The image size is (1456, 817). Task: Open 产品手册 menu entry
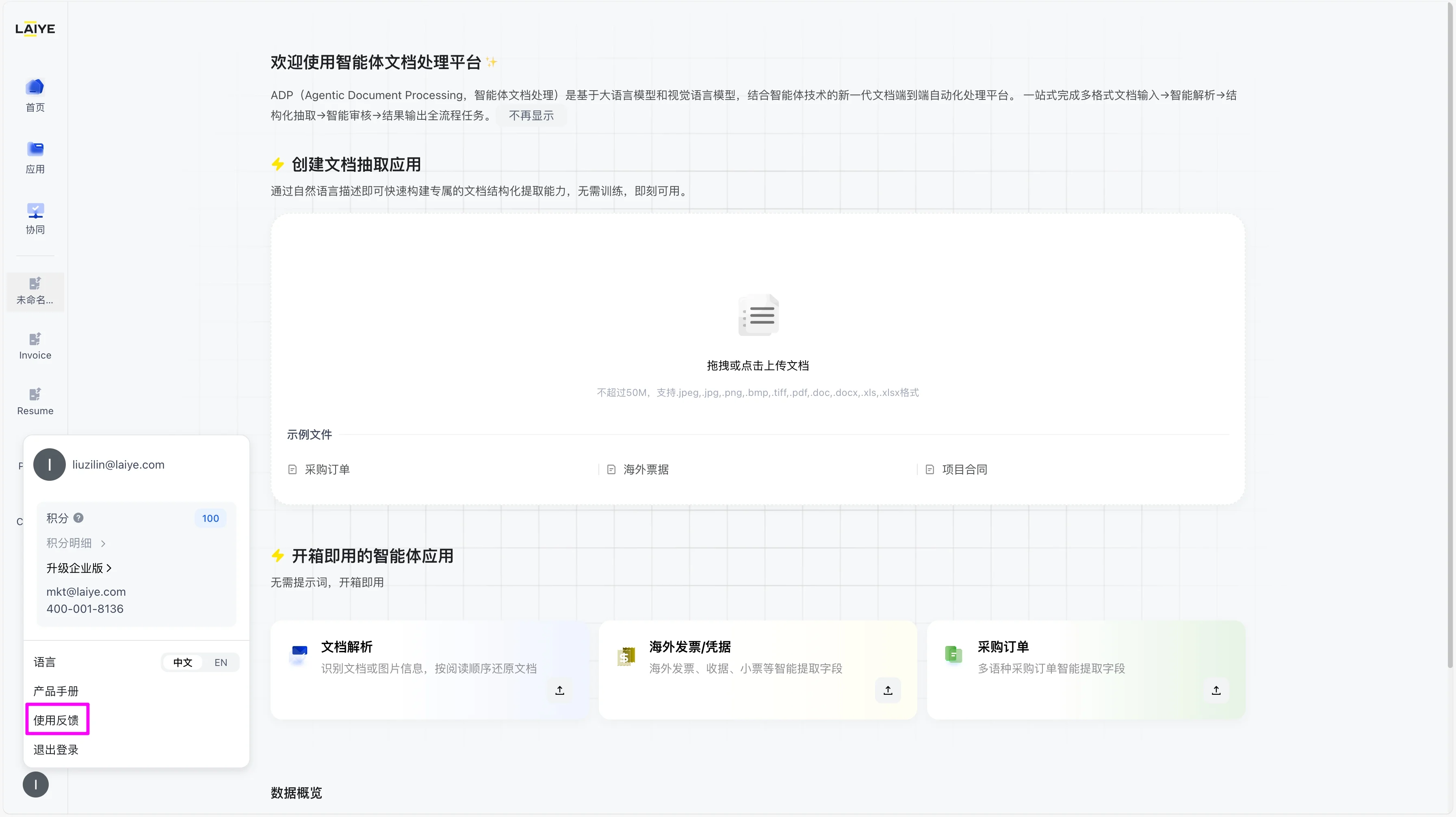[x=56, y=691]
